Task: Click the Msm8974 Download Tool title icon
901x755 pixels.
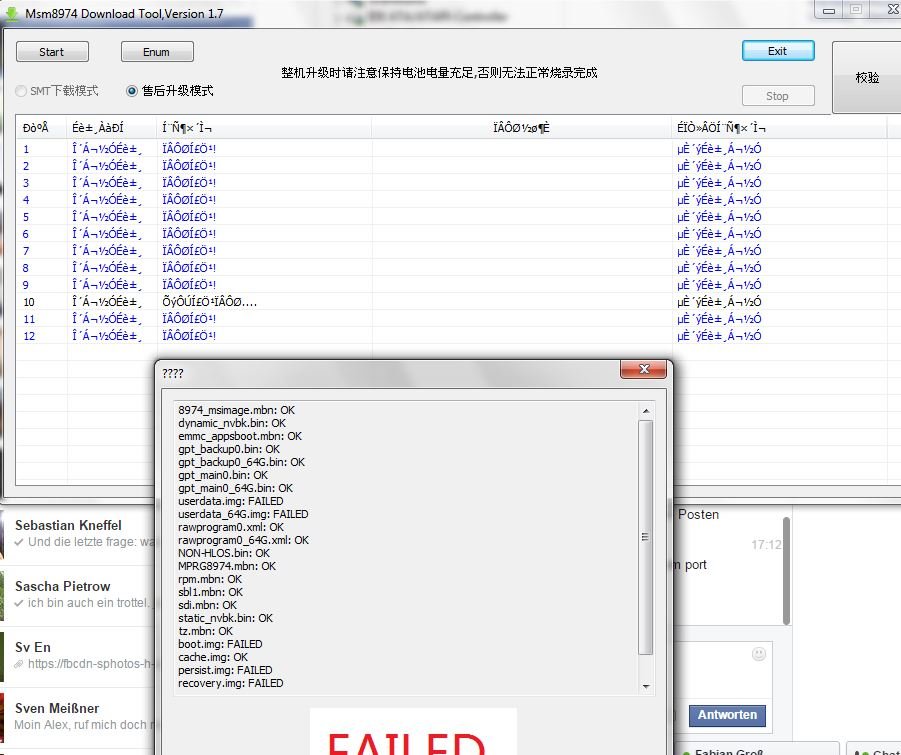Action: pyautogui.click(x=11, y=13)
